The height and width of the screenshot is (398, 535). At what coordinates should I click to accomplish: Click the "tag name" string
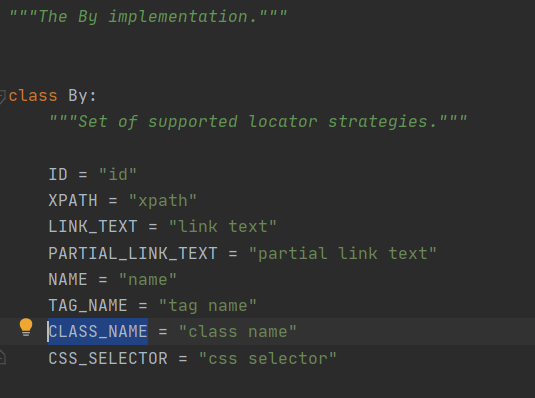pyautogui.click(x=208, y=305)
